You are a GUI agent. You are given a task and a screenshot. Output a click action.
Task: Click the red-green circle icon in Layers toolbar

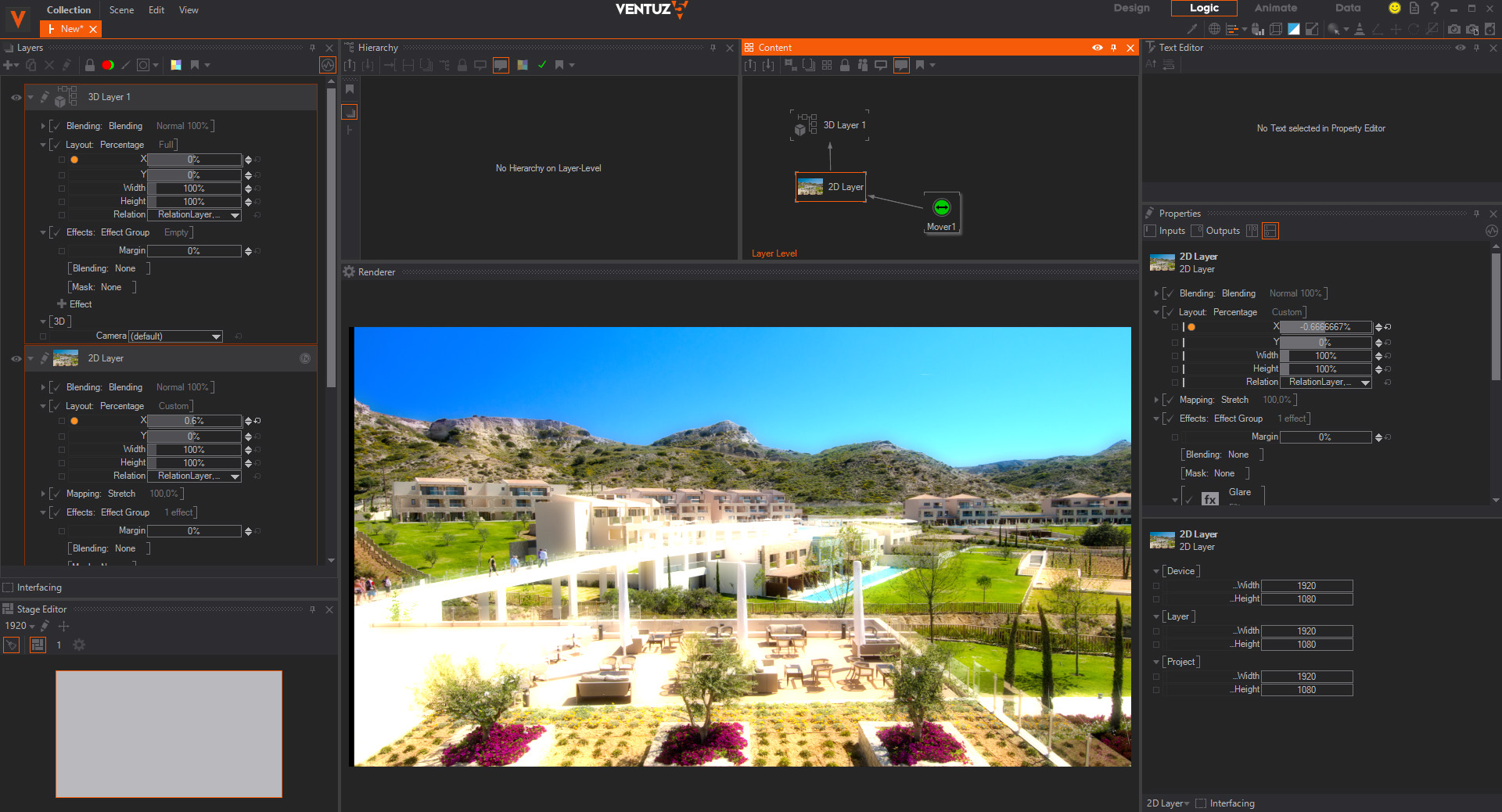pos(108,65)
